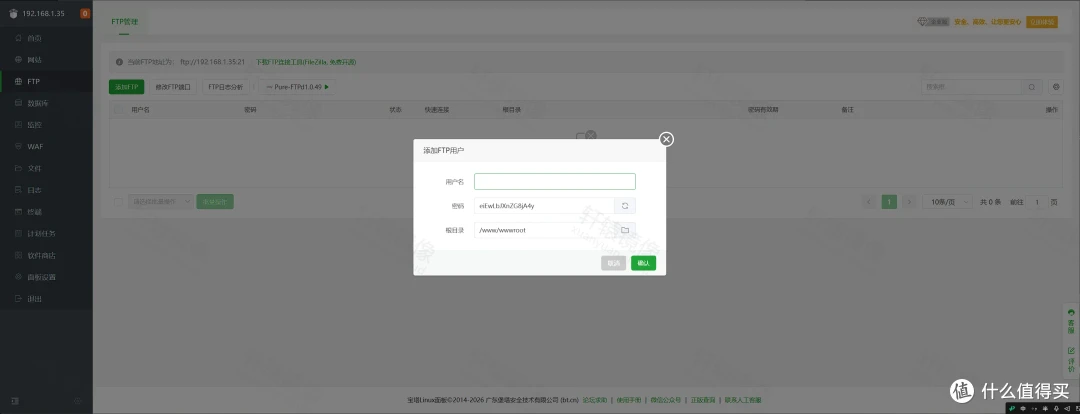The image size is (1080, 414).
Task: Regenerate the password with the refresh icon
Action: pyautogui.click(x=625, y=205)
